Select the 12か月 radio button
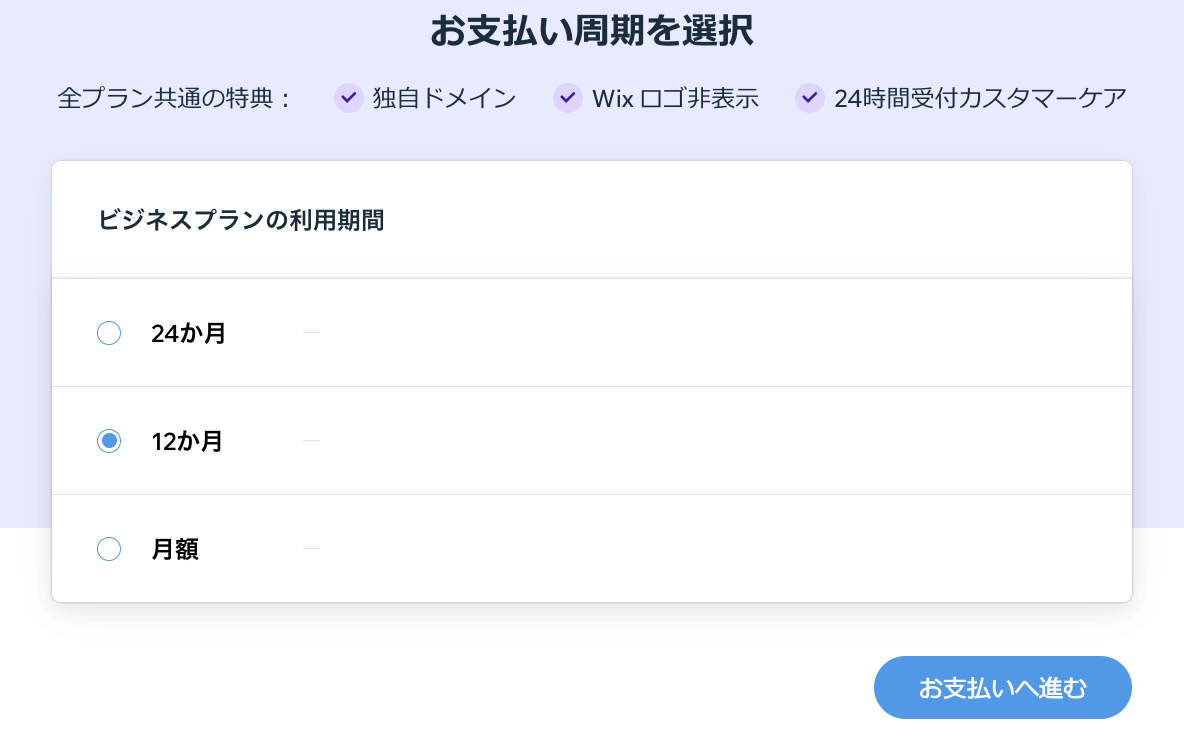This screenshot has width=1184, height=738. [x=109, y=441]
